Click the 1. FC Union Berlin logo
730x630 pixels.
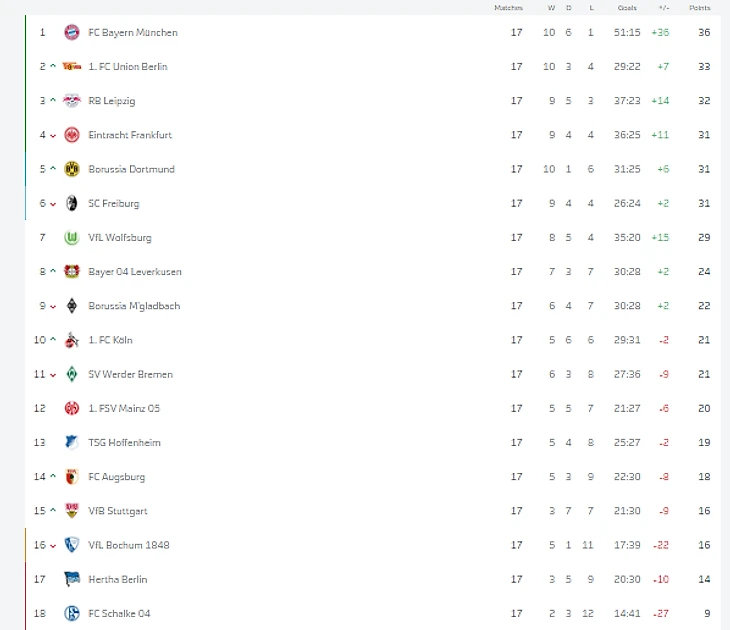click(x=72, y=66)
